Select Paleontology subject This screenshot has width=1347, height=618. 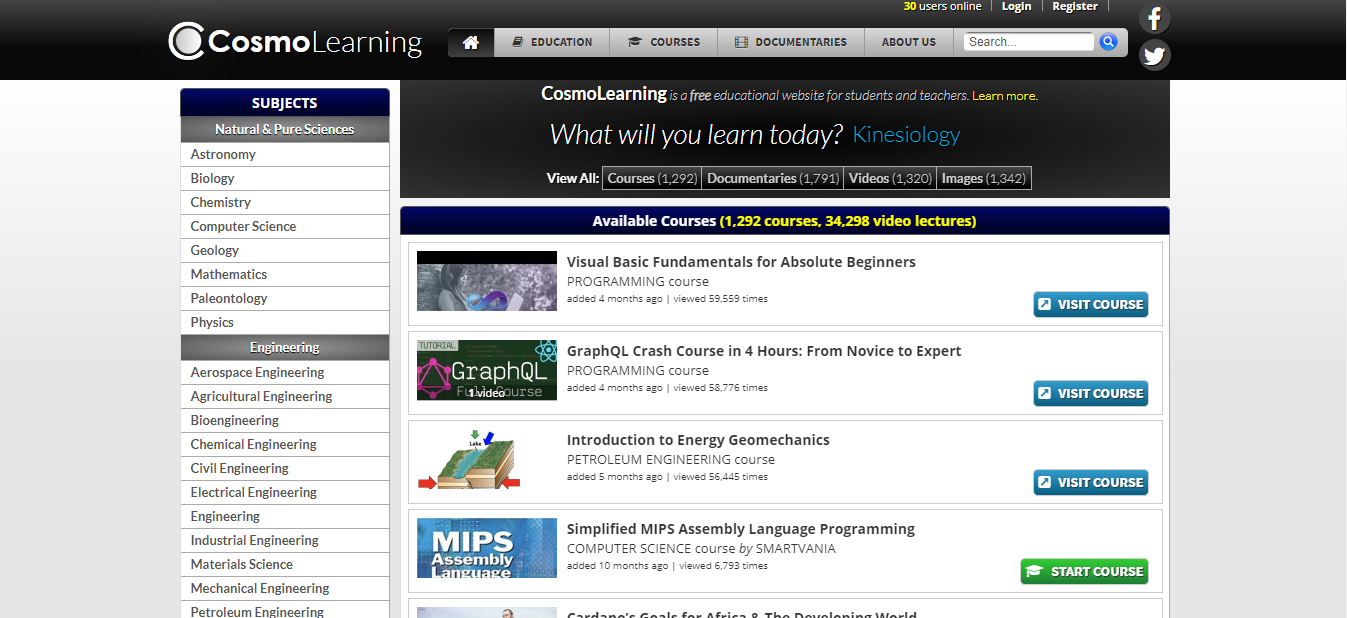pos(285,298)
